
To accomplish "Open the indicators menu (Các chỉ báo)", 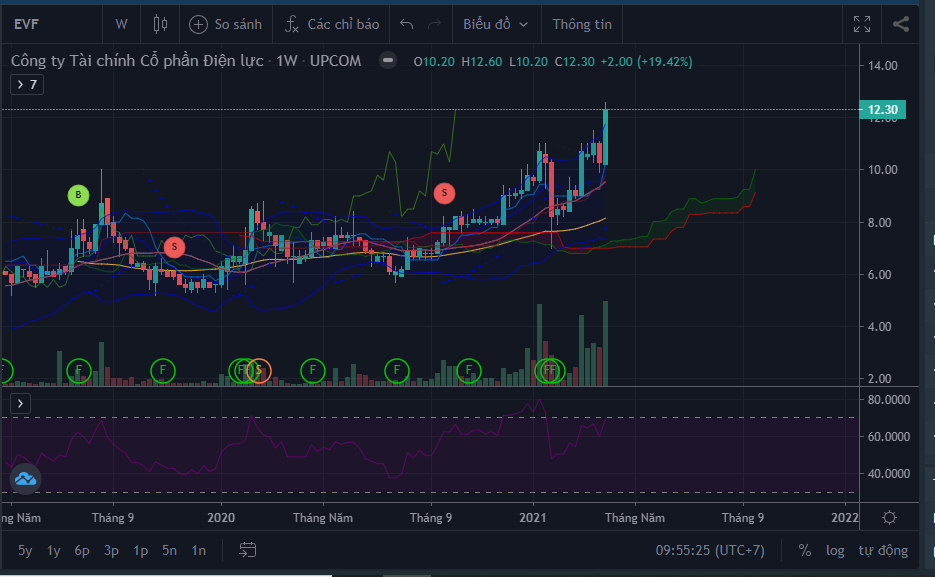I will 331,24.
